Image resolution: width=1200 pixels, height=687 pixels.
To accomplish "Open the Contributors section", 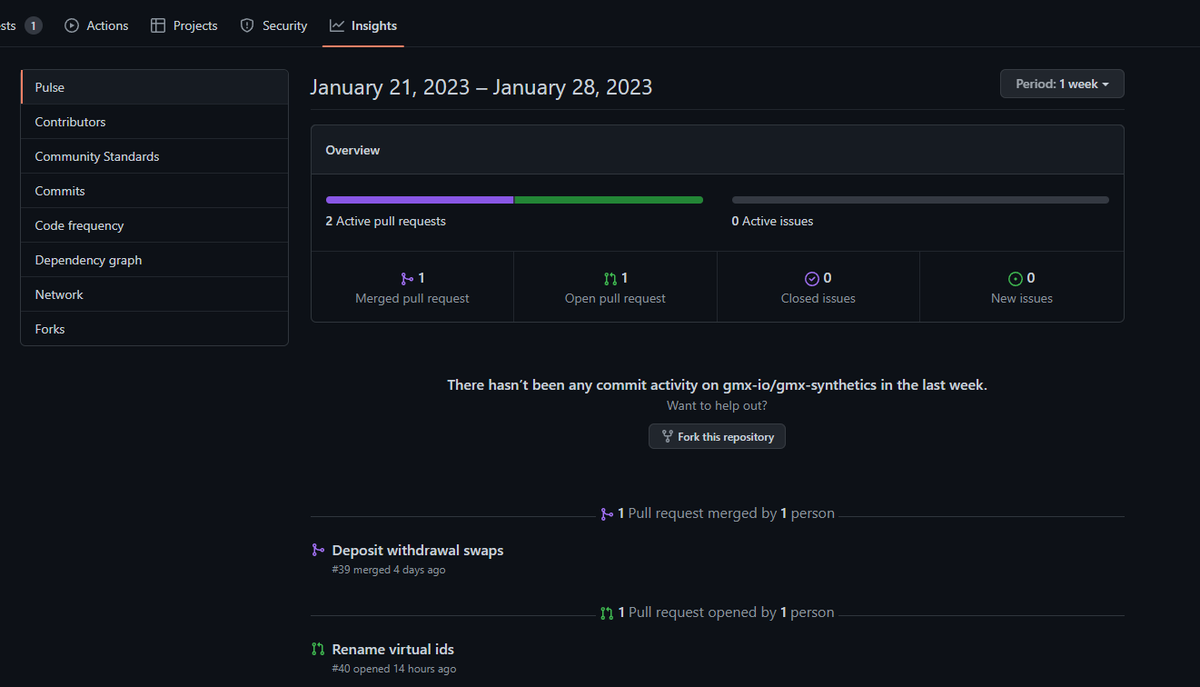I will 70,121.
